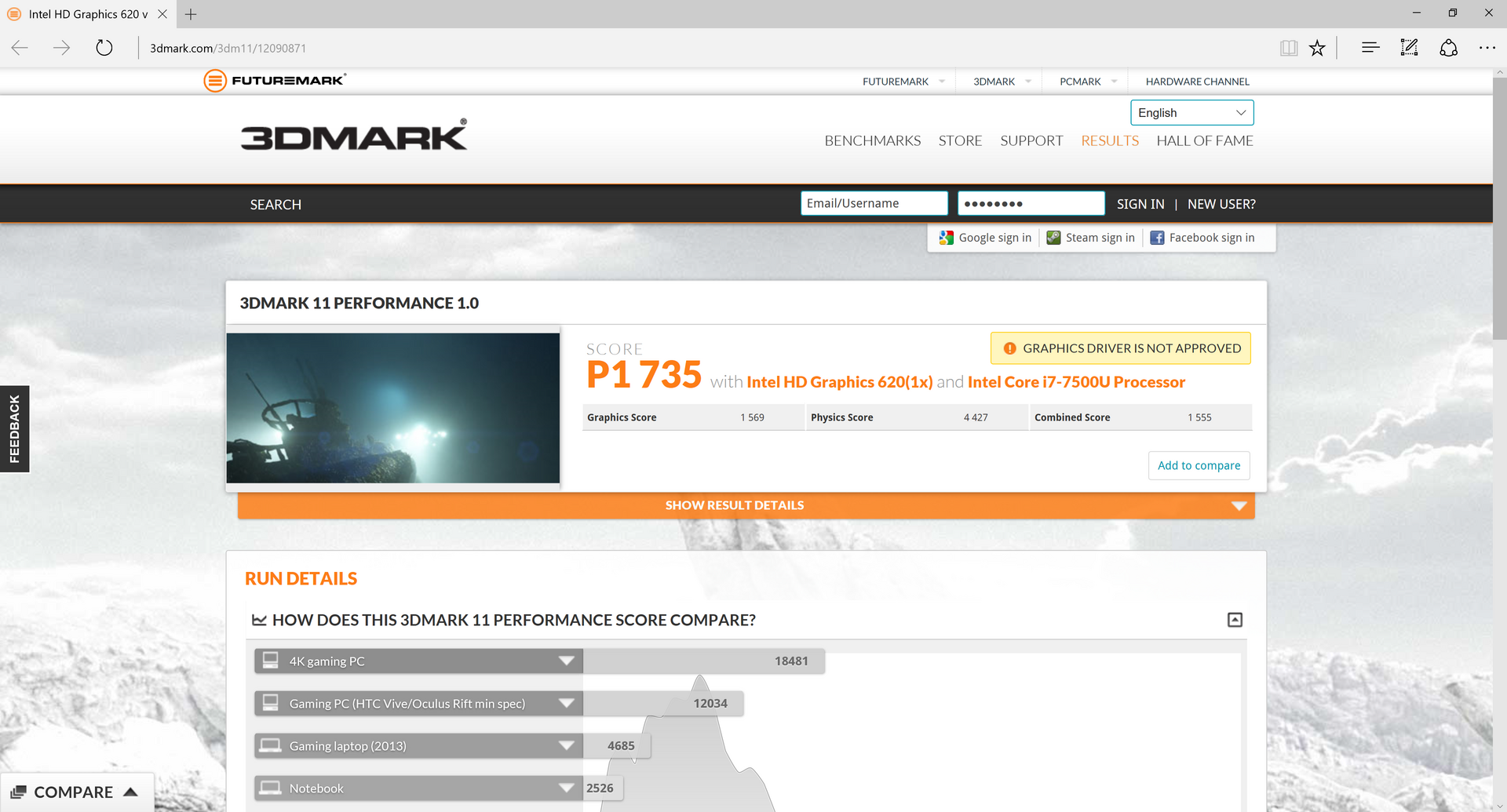Open Make a Web Note icon
The width and height of the screenshot is (1507, 812).
click(1410, 48)
